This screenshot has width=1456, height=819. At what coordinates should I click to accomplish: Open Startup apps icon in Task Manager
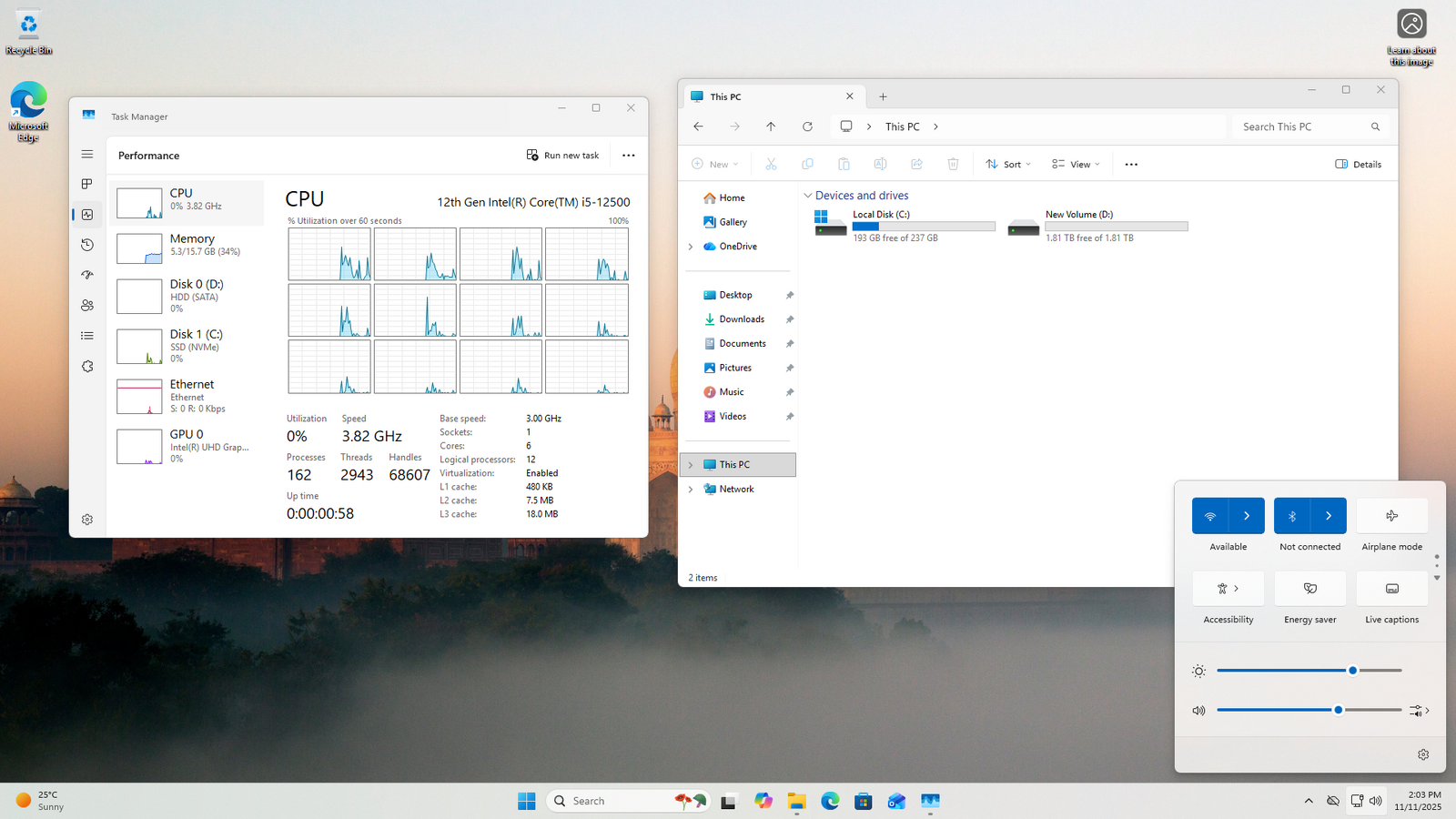pyautogui.click(x=87, y=275)
